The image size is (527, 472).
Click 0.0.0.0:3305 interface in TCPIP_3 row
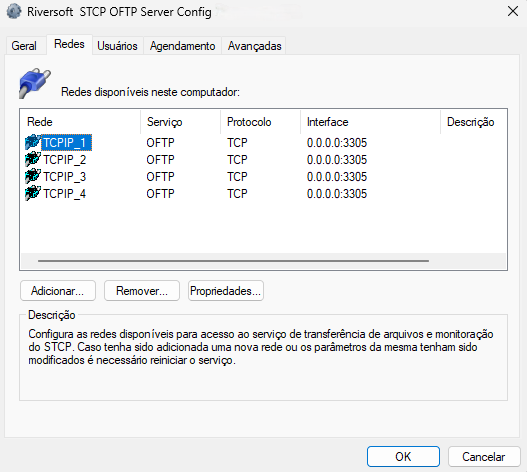[337, 177]
